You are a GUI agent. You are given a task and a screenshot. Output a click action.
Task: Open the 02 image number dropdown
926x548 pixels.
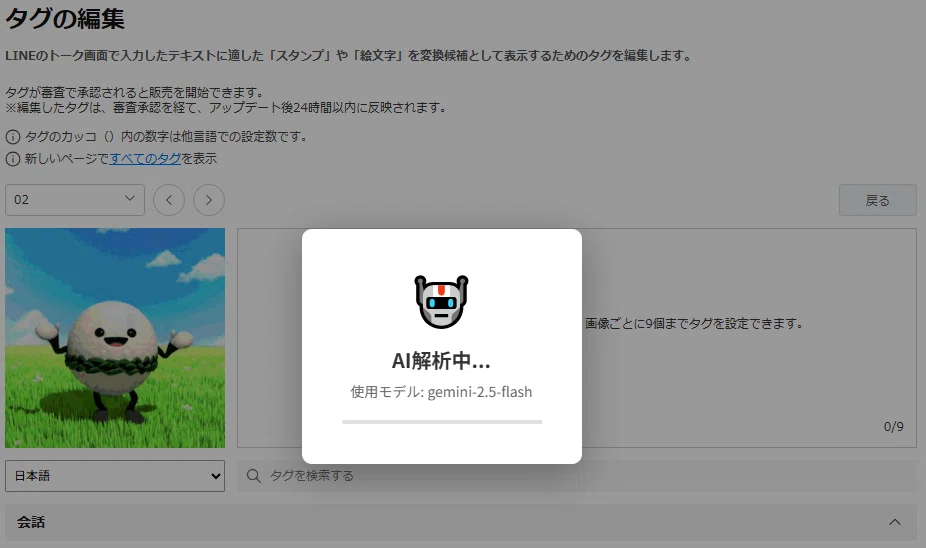click(x=75, y=200)
